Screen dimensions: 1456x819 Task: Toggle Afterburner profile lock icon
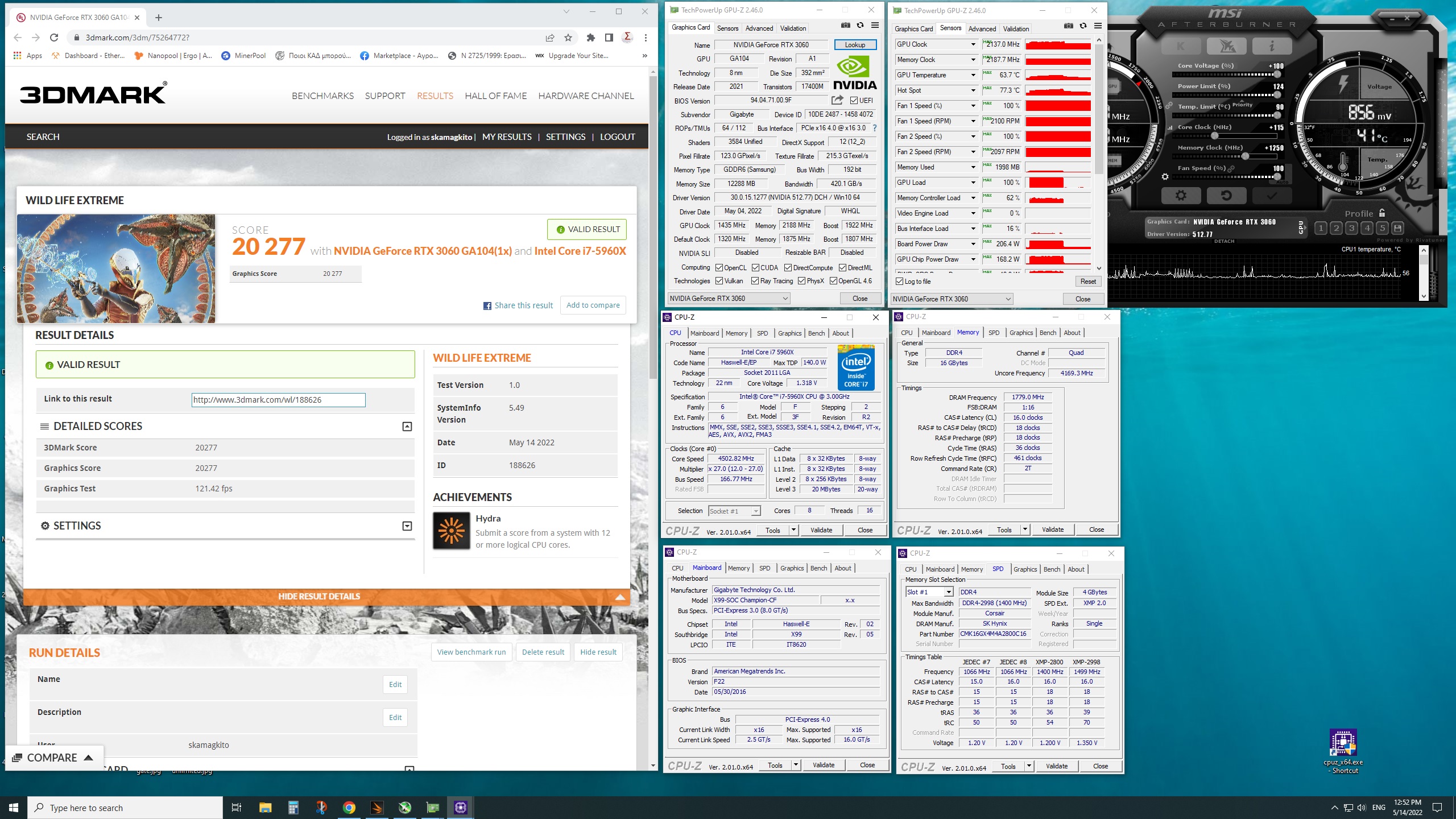pos(1382,213)
